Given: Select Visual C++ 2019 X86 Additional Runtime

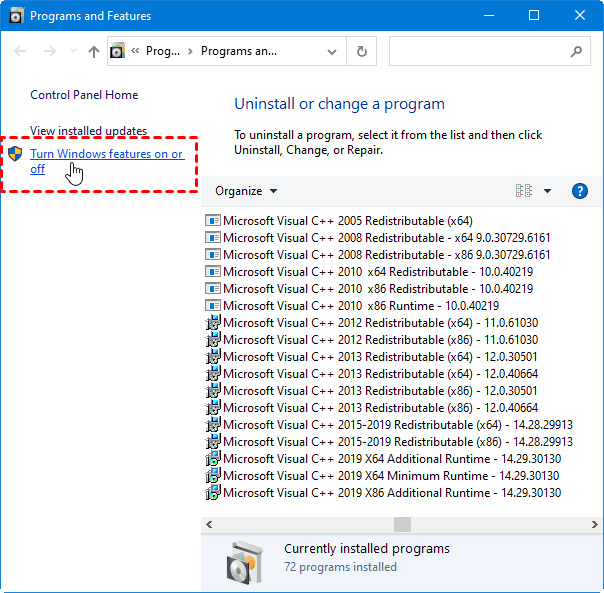Looking at the screenshot, I should click(383, 492).
